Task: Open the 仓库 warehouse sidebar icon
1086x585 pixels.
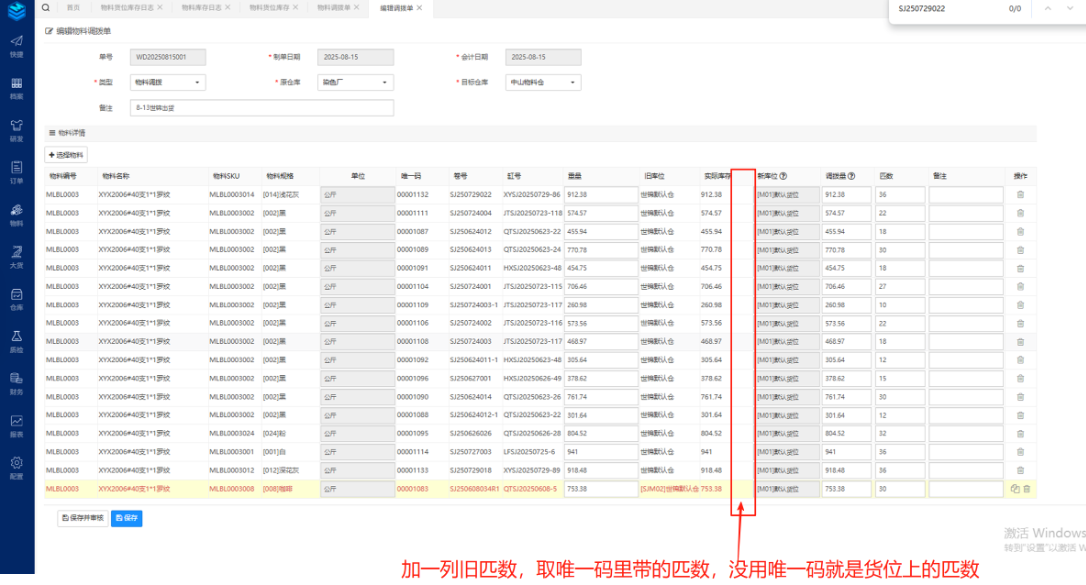Action: [16, 299]
